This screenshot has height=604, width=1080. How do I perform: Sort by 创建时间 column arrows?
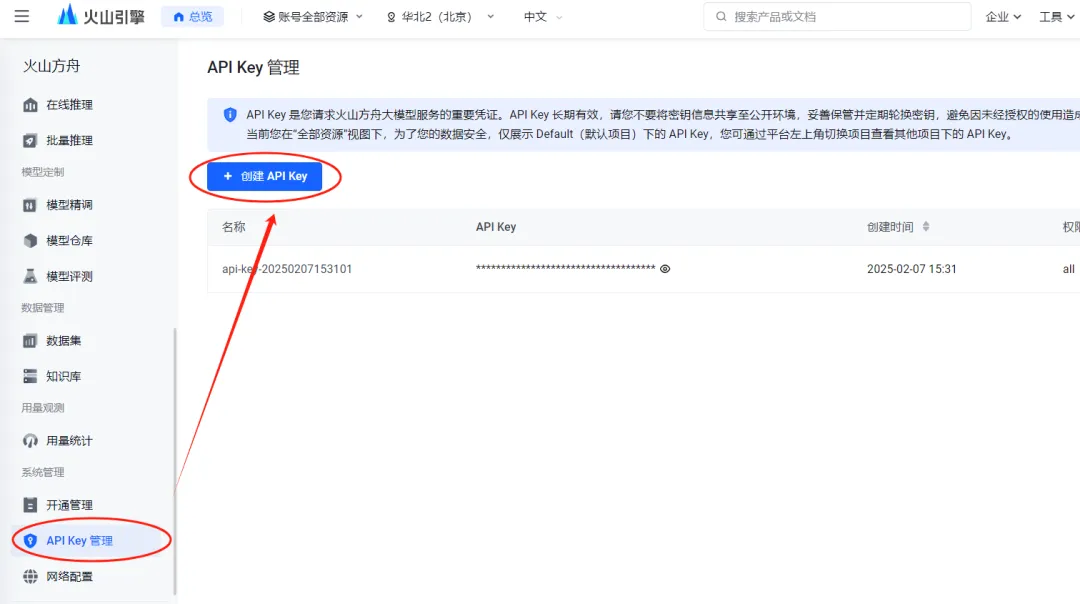[926, 227]
